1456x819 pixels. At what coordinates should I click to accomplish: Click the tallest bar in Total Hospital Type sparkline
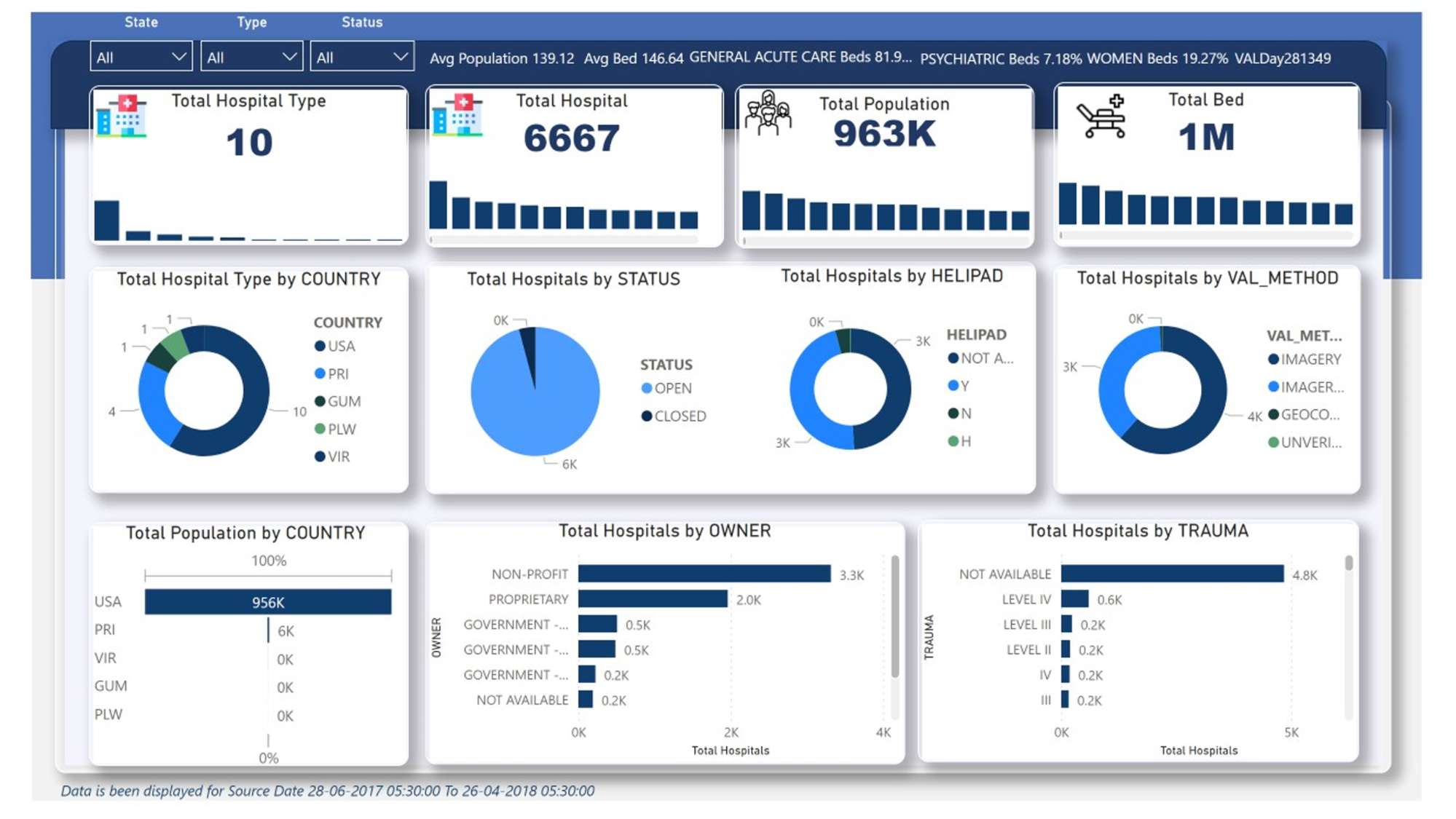pyautogui.click(x=107, y=220)
